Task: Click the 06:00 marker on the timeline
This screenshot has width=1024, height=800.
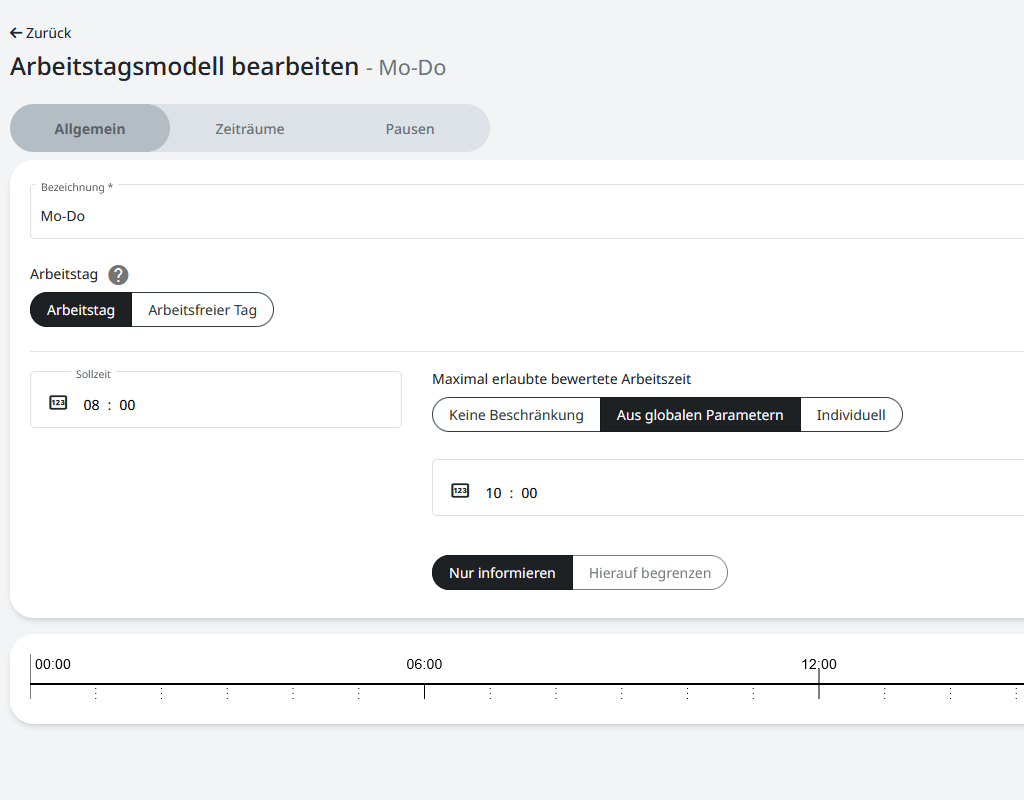Action: click(424, 665)
